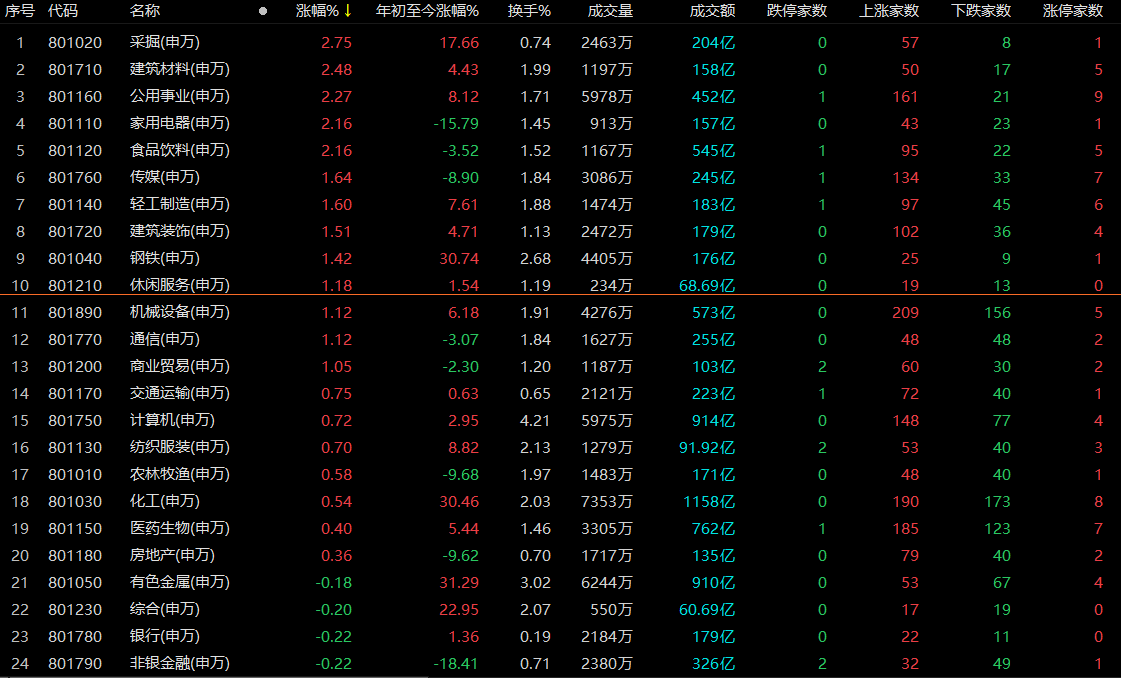
Task: Open 银行(申万) sector
Action: (x=165, y=637)
